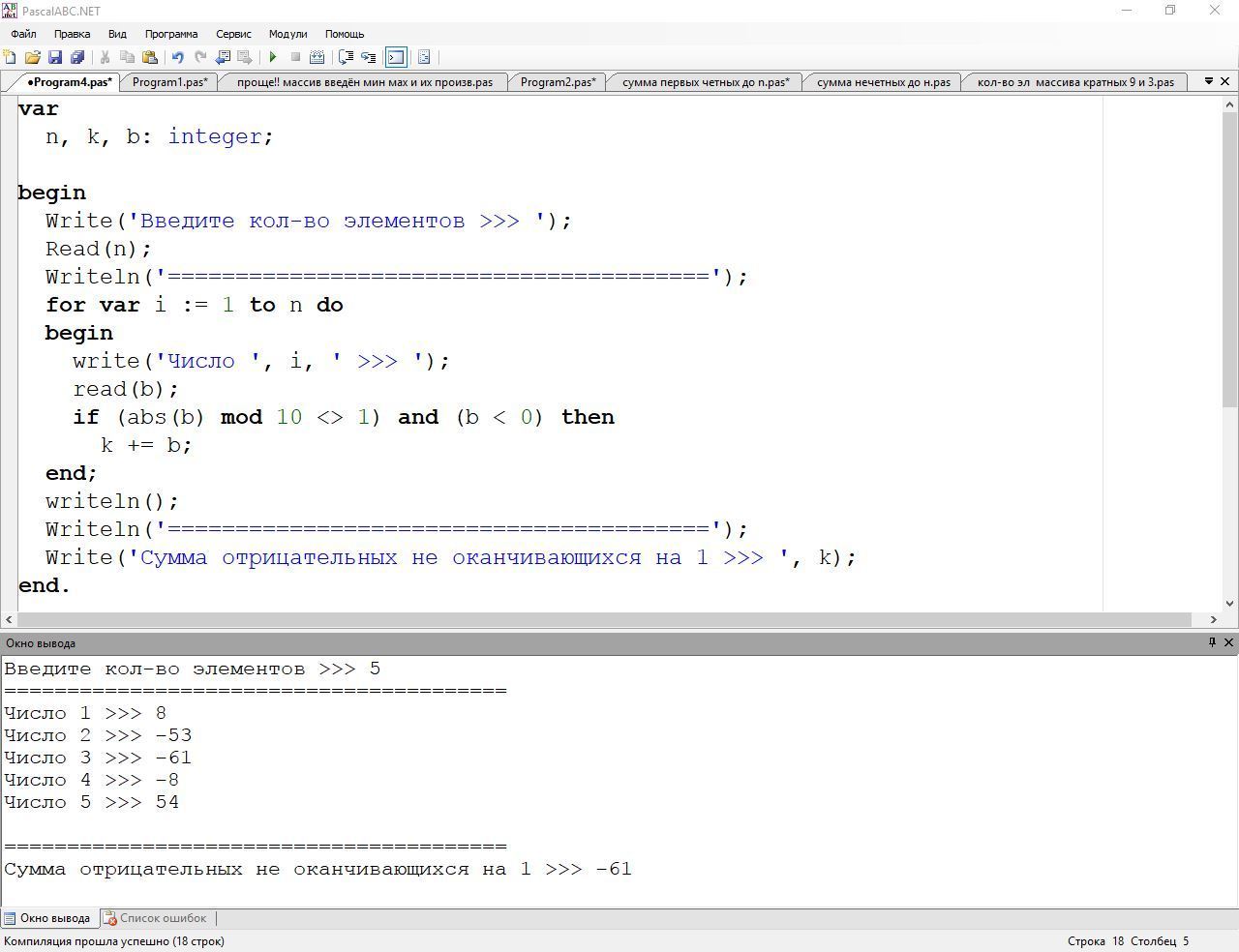The width and height of the screenshot is (1239, 952).
Task: Click the 'writeln();' code line
Action: pyautogui.click(x=112, y=501)
